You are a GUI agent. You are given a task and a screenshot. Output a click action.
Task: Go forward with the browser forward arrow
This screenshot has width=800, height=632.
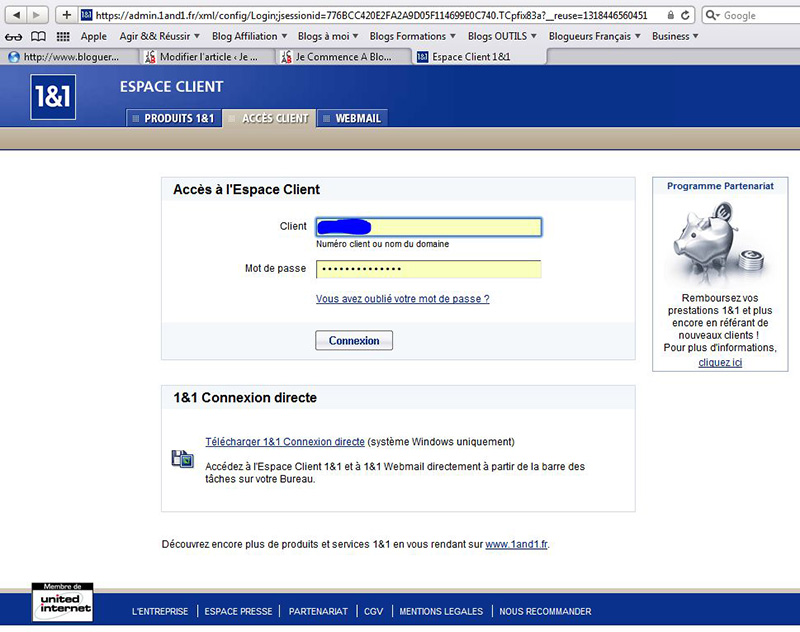pos(37,15)
